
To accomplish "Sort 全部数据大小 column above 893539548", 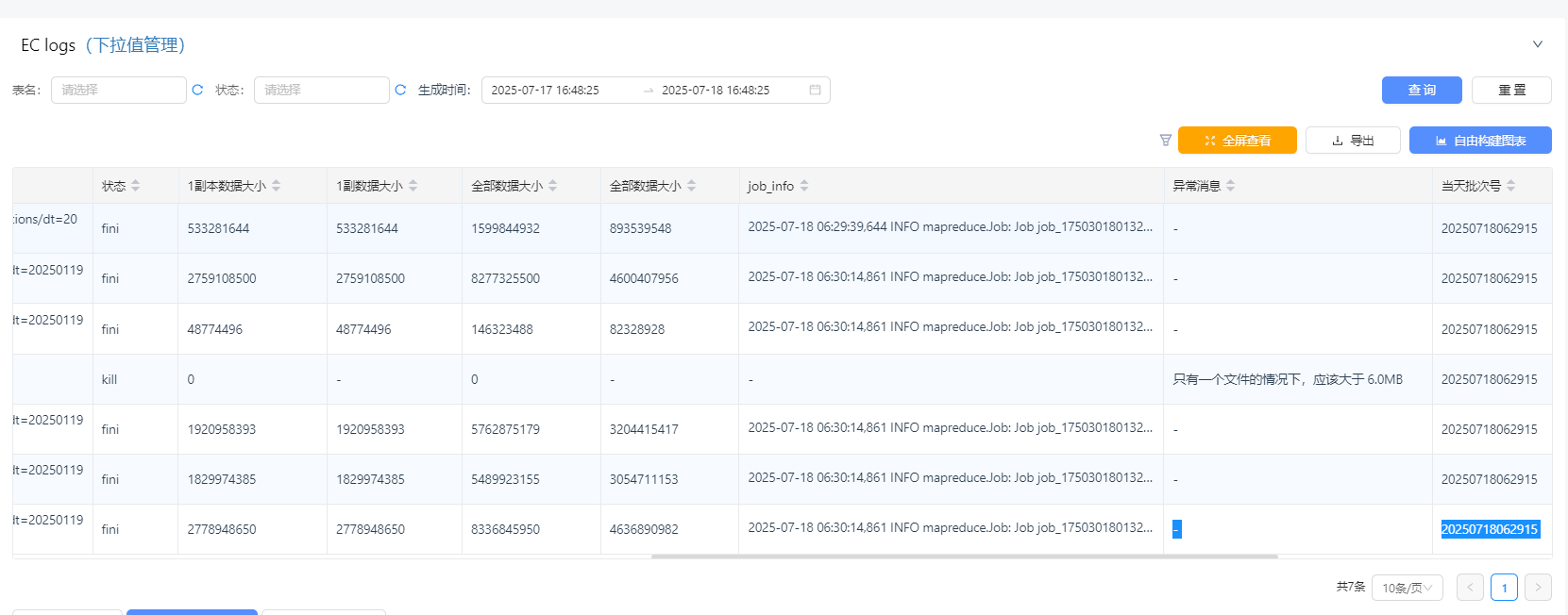I will point(692,186).
